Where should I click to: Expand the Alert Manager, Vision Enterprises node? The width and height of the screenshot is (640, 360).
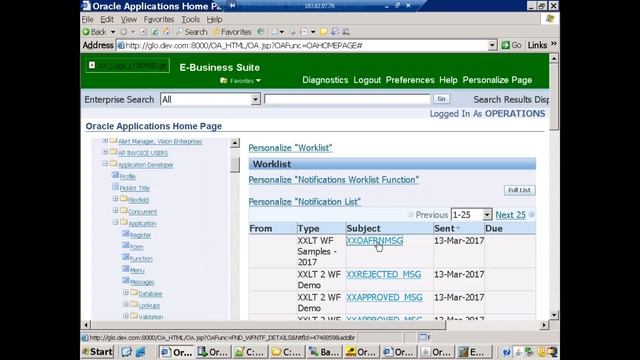point(105,140)
